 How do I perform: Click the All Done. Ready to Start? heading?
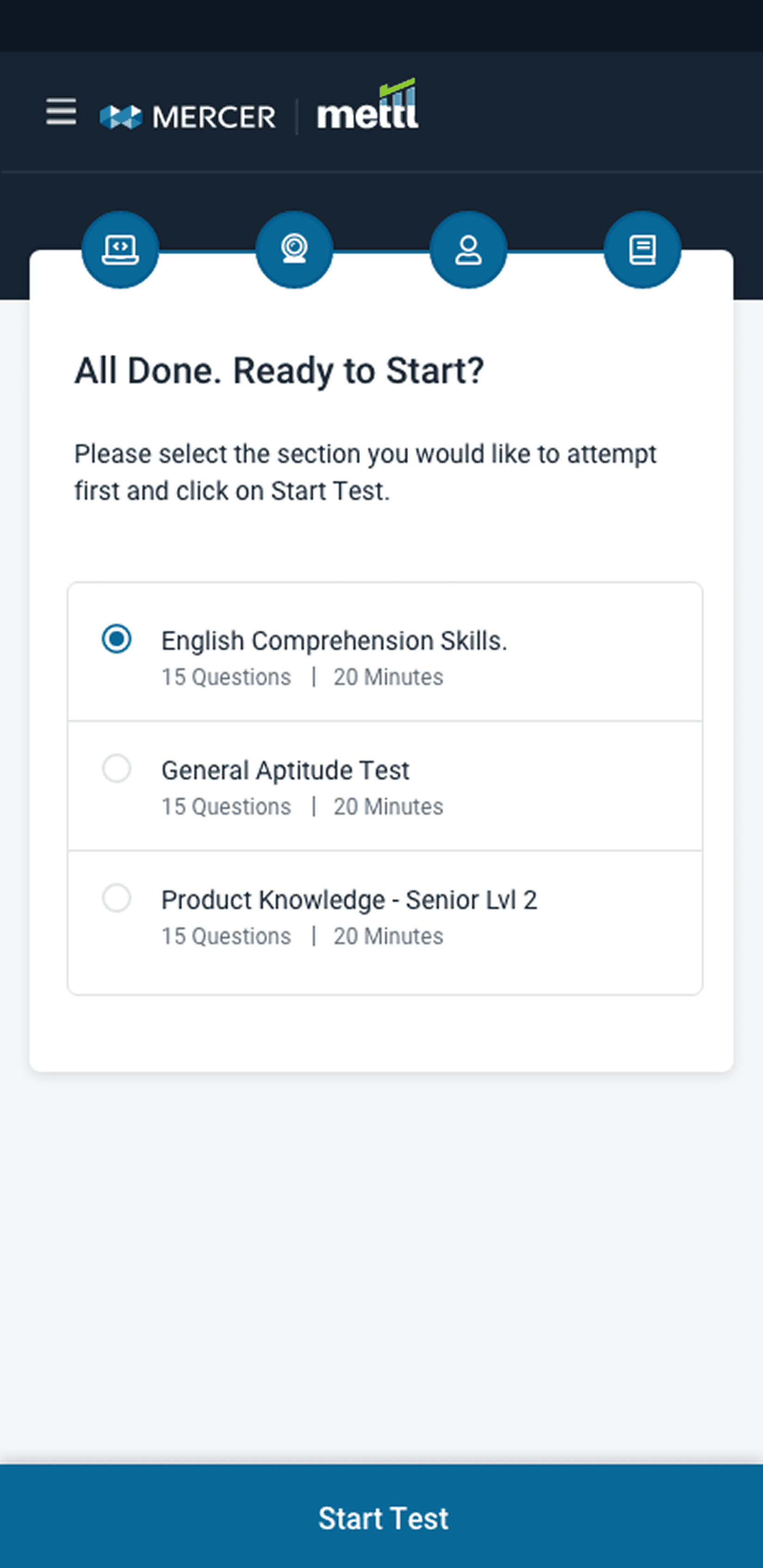279,371
